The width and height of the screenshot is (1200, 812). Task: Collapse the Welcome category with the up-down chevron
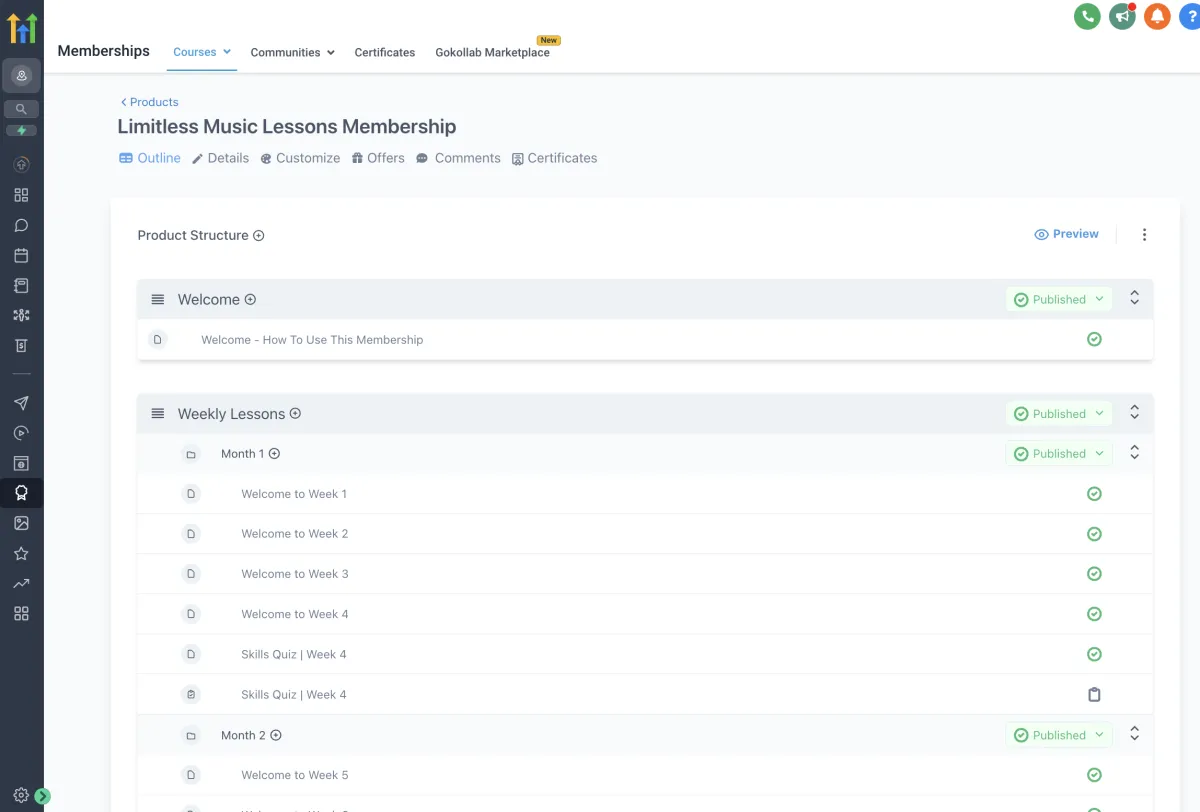click(1134, 298)
